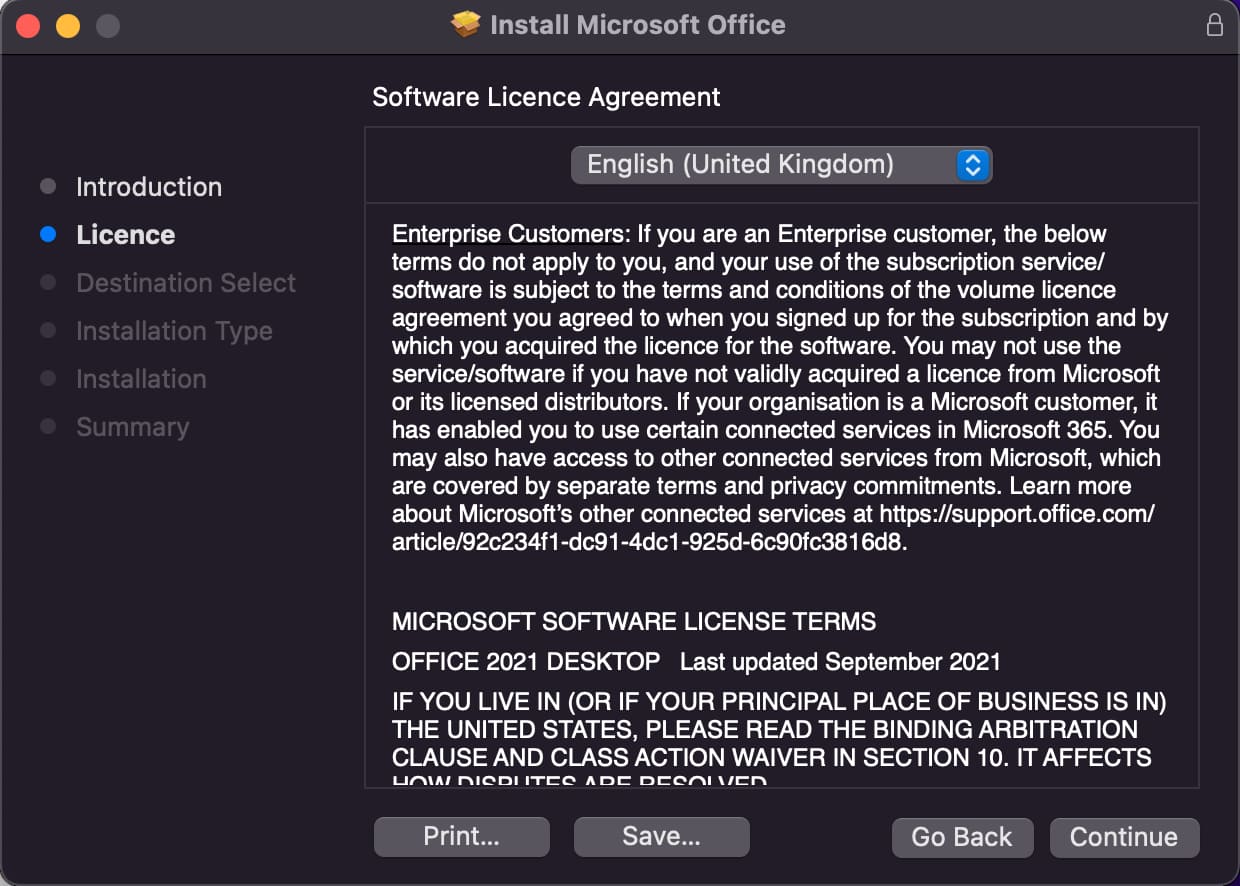Minimize the installer with the yellow button
The width and height of the screenshot is (1240, 886).
click(67, 26)
